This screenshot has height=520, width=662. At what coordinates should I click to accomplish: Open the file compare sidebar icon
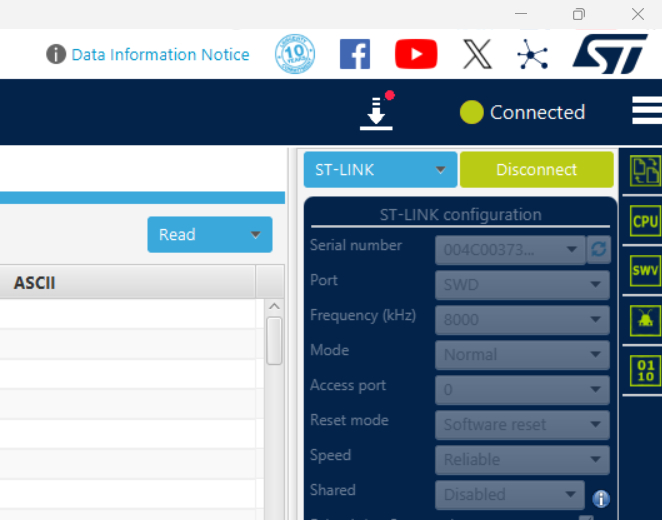[x=645, y=171]
